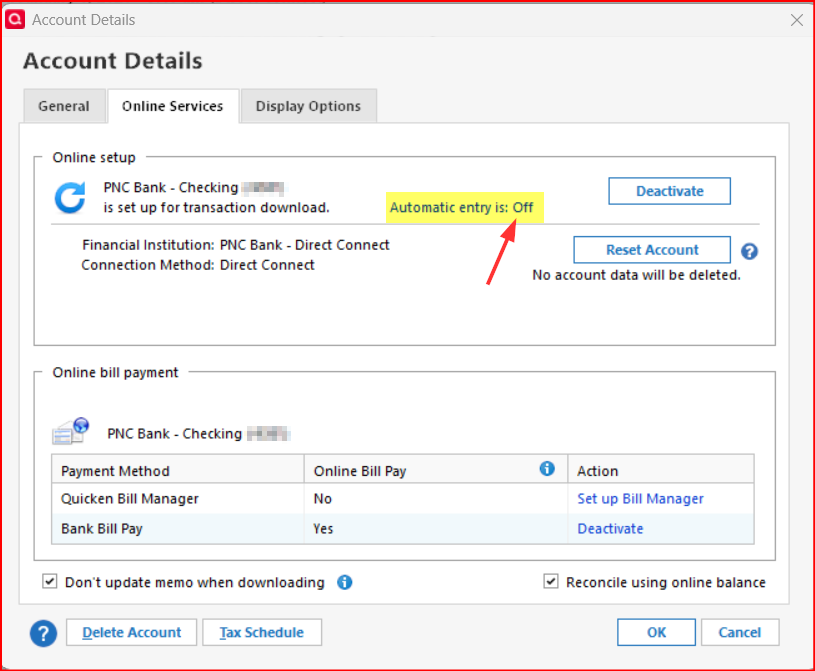815x671 pixels.
Task: Click info icon beside memo download option
Action: click(x=345, y=582)
